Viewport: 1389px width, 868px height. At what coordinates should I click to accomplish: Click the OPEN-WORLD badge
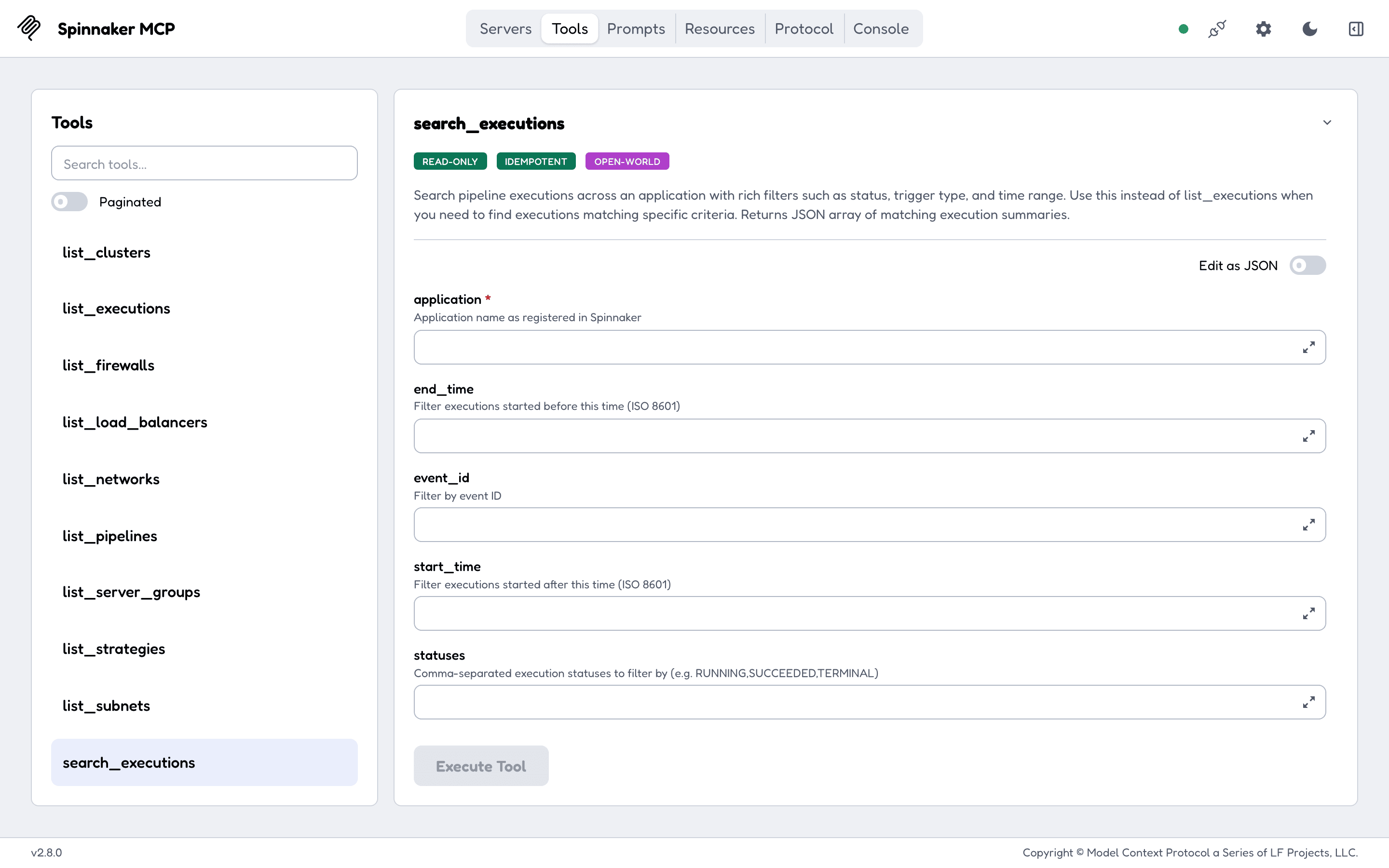[x=627, y=162]
